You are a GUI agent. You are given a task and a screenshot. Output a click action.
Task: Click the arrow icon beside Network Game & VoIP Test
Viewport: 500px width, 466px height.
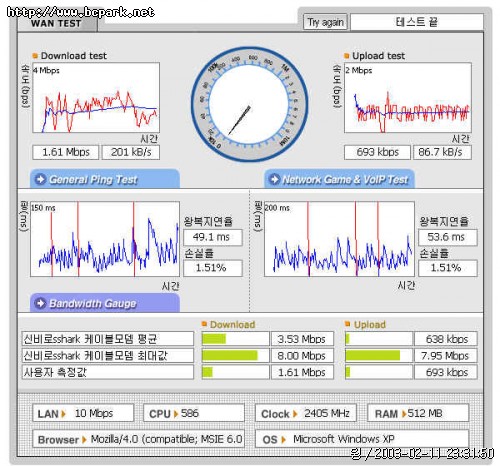pos(274,179)
